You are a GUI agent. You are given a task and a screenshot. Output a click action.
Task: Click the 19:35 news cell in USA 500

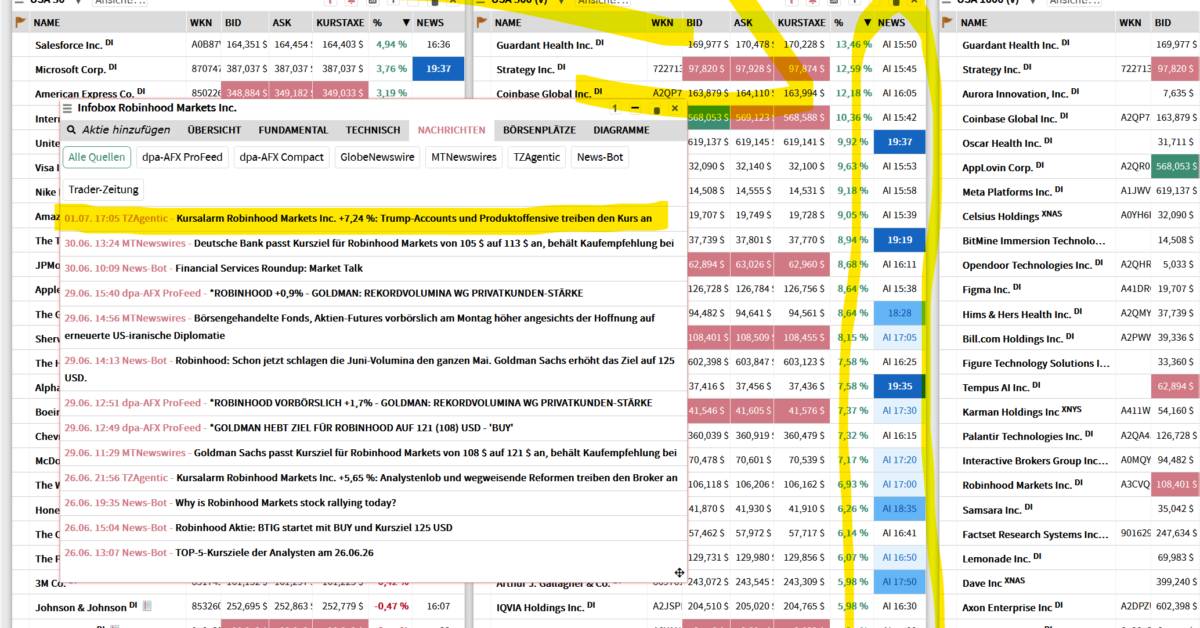pyautogui.click(x=900, y=386)
